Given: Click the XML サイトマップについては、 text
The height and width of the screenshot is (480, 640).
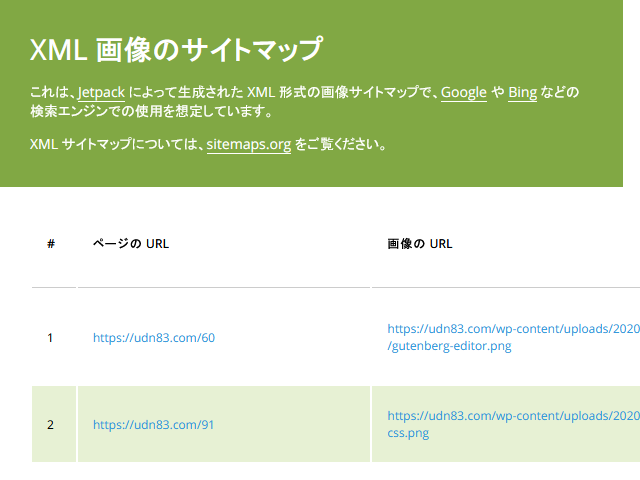Looking at the screenshot, I should [118, 144].
